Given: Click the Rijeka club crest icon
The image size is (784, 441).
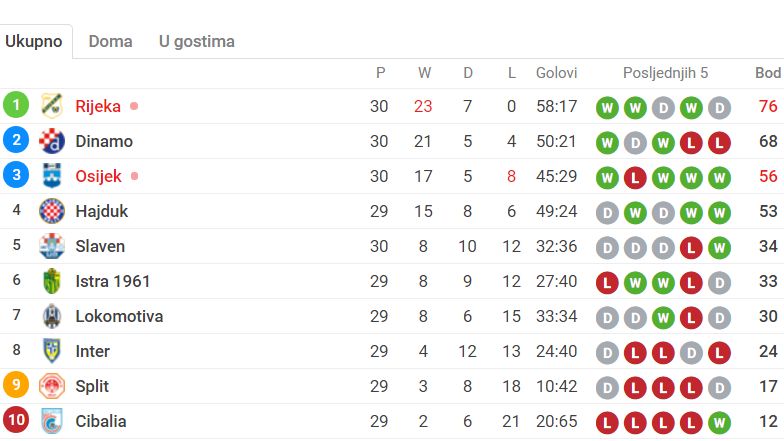Looking at the screenshot, I should point(51,106).
